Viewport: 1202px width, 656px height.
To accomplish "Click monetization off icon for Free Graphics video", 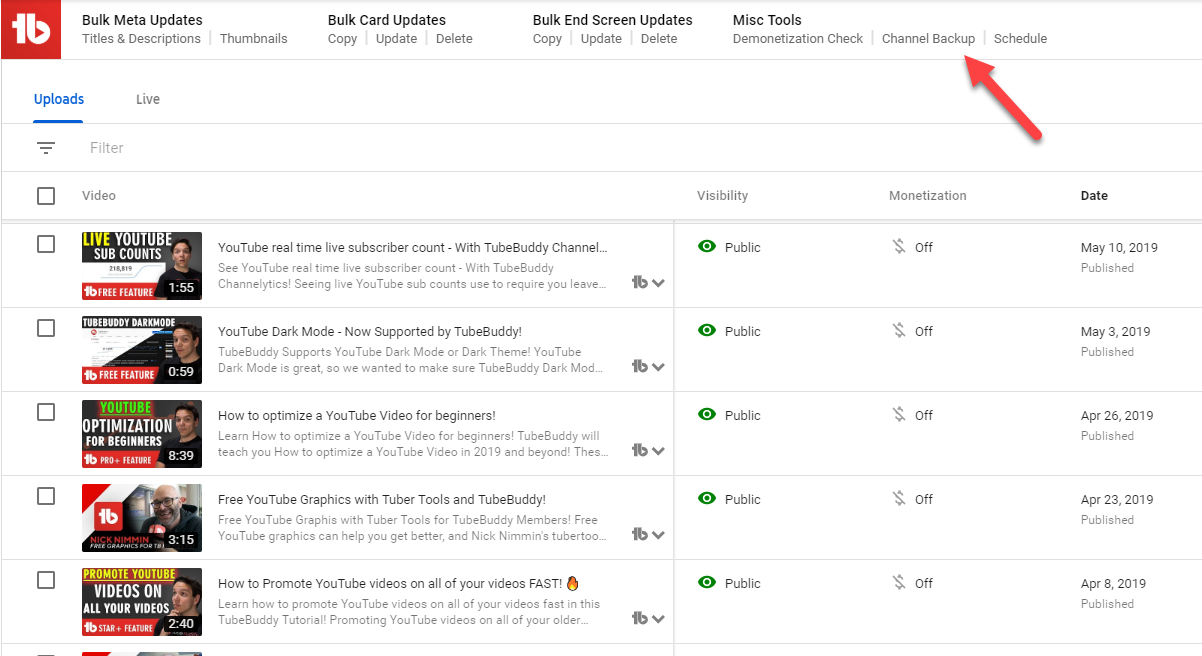I will [899, 499].
